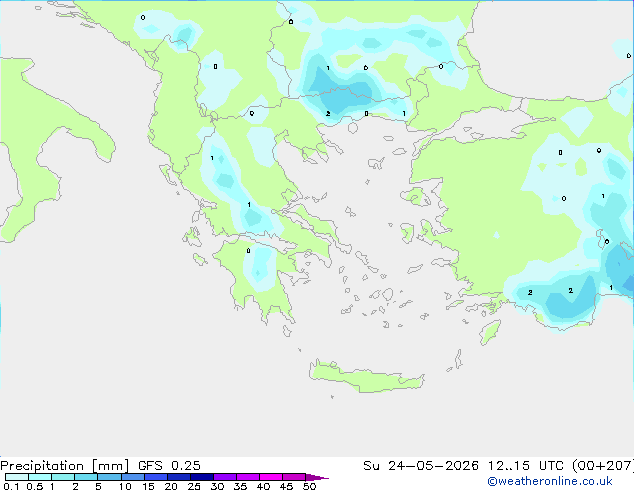Screen dimensions: 634x490
Task: Pick the legend swatch between 45 and 50
Action: (x=294, y=477)
